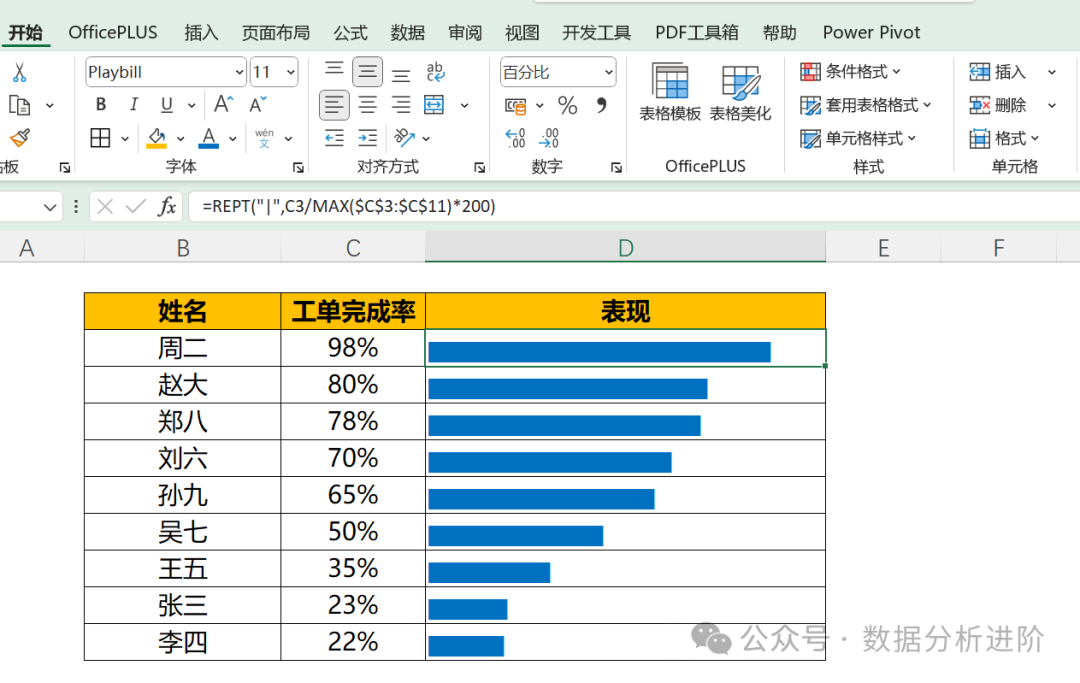Click the 表格模板 button
This screenshot has width=1080, height=683.
[670, 93]
